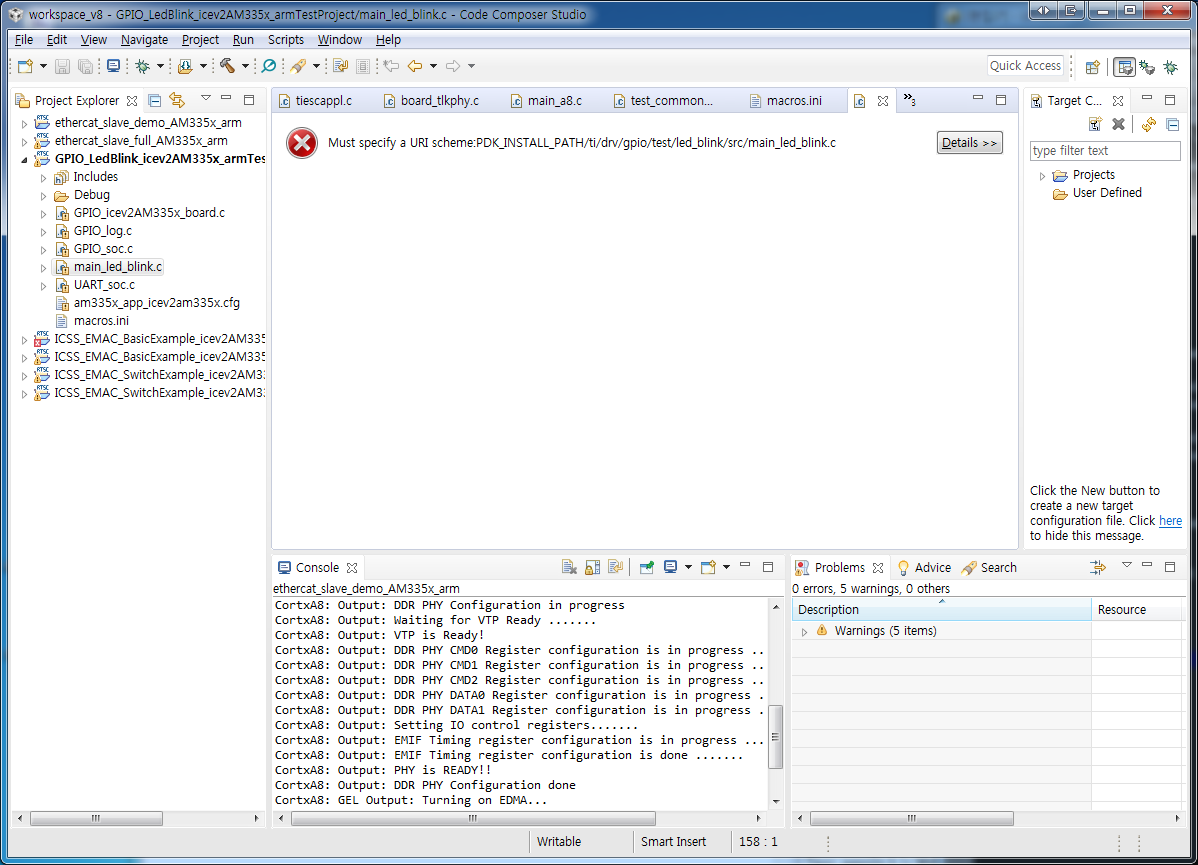Switch to the Advice tab

point(924,568)
